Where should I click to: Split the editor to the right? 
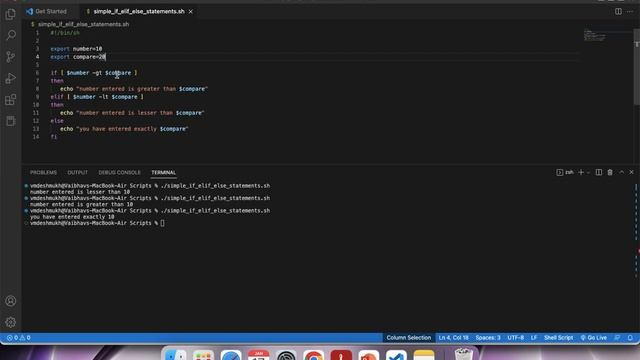(618, 11)
